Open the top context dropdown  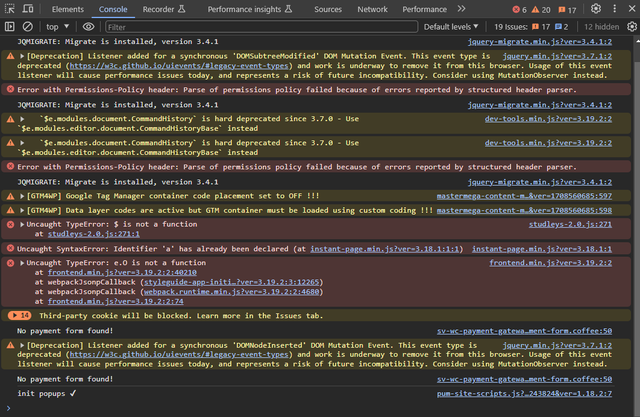[57, 27]
